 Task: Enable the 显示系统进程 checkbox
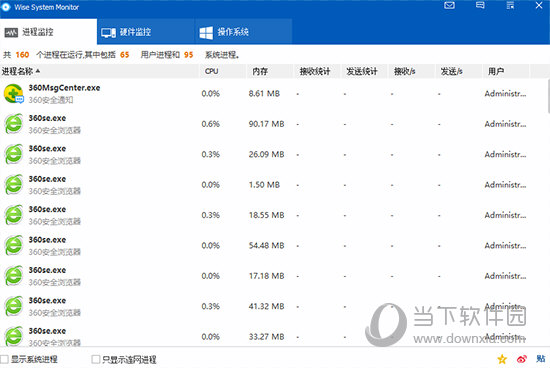(x=4, y=359)
